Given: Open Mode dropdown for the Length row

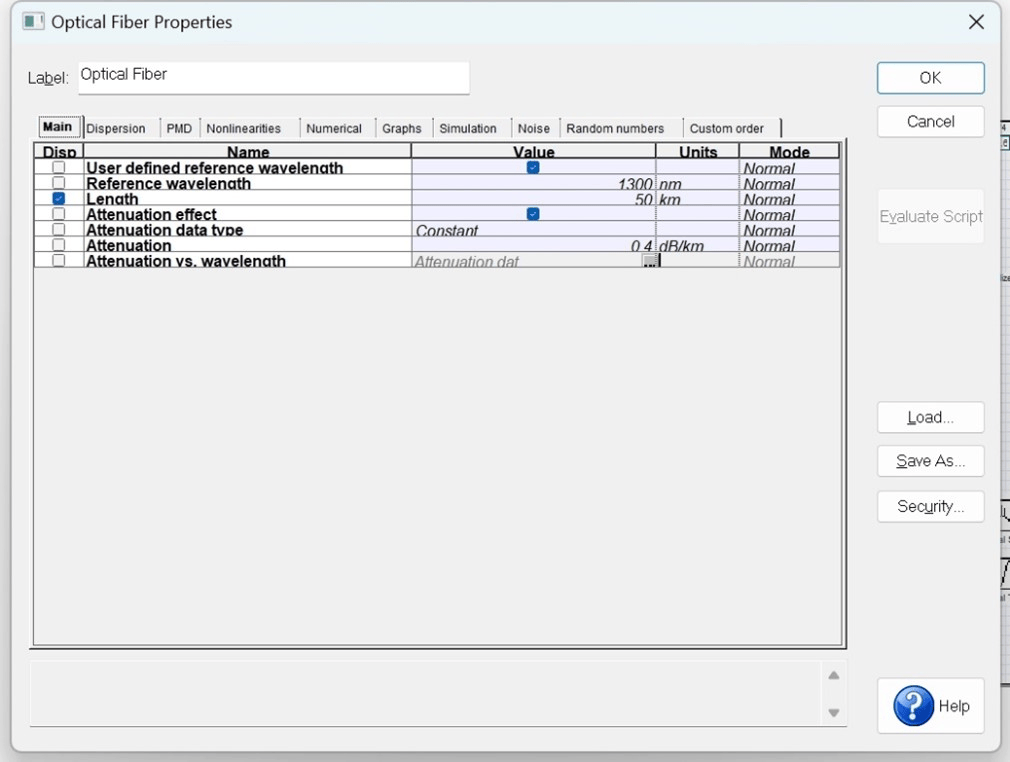Looking at the screenshot, I should pyautogui.click(x=788, y=199).
